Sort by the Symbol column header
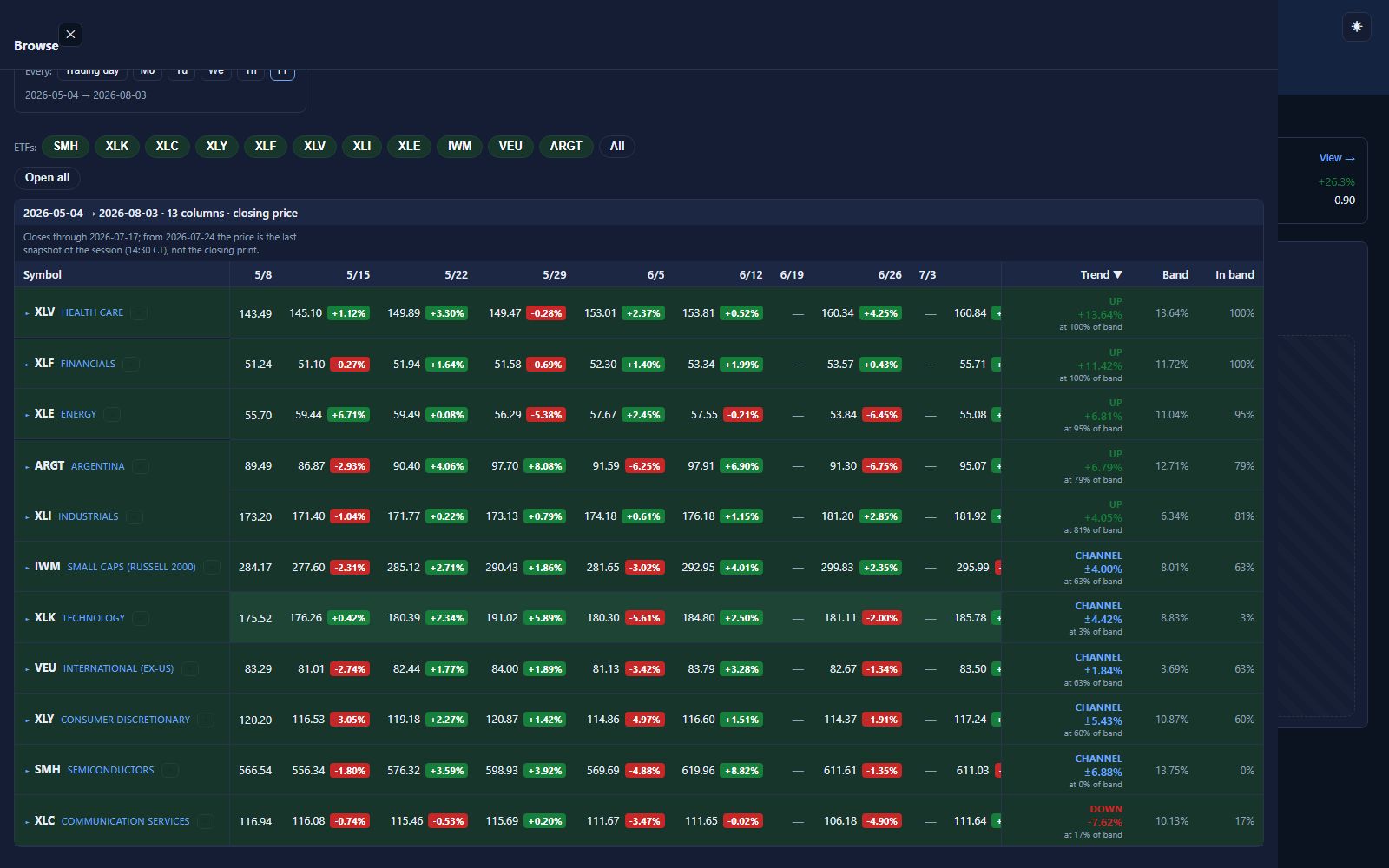The height and width of the screenshot is (868, 1389). point(43,274)
